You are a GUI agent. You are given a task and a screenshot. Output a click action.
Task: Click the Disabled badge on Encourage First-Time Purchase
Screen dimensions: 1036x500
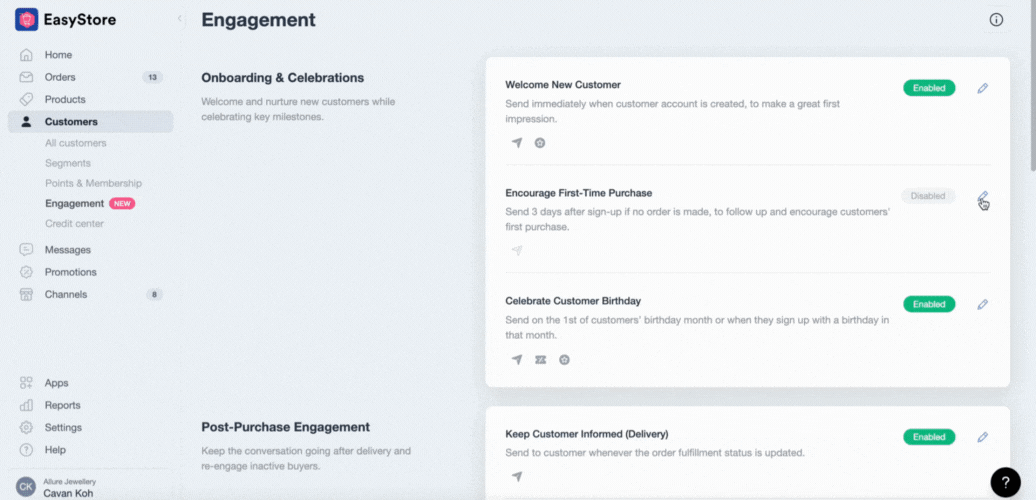click(x=927, y=196)
